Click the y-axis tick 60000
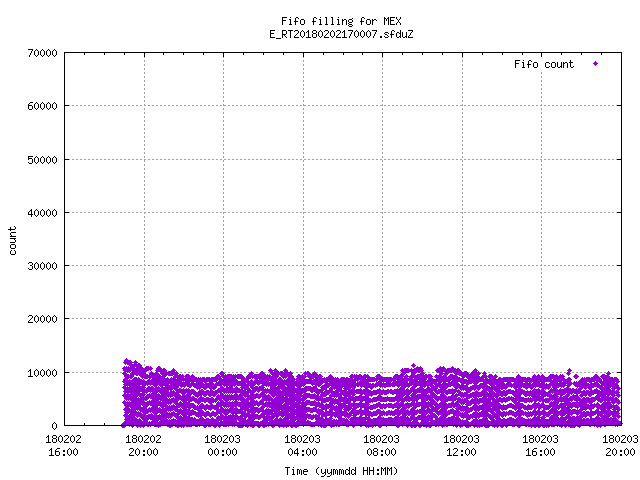The height and width of the screenshot is (480, 640). (x=42, y=106)
